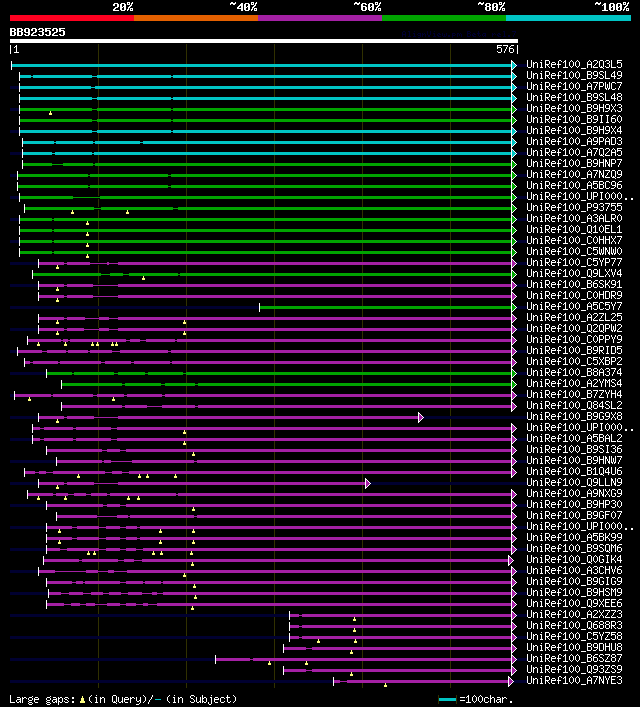Select the UniRef100_B9GF07 label
Screen dimensions: 640x707
pos(574,515)
